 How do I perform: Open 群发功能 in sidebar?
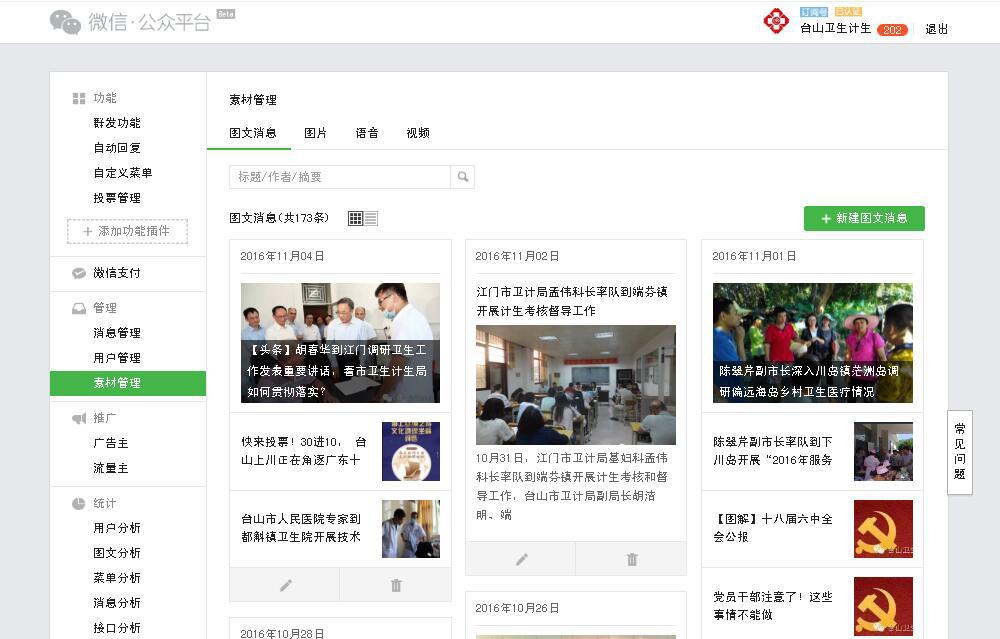tap(117, 123)
